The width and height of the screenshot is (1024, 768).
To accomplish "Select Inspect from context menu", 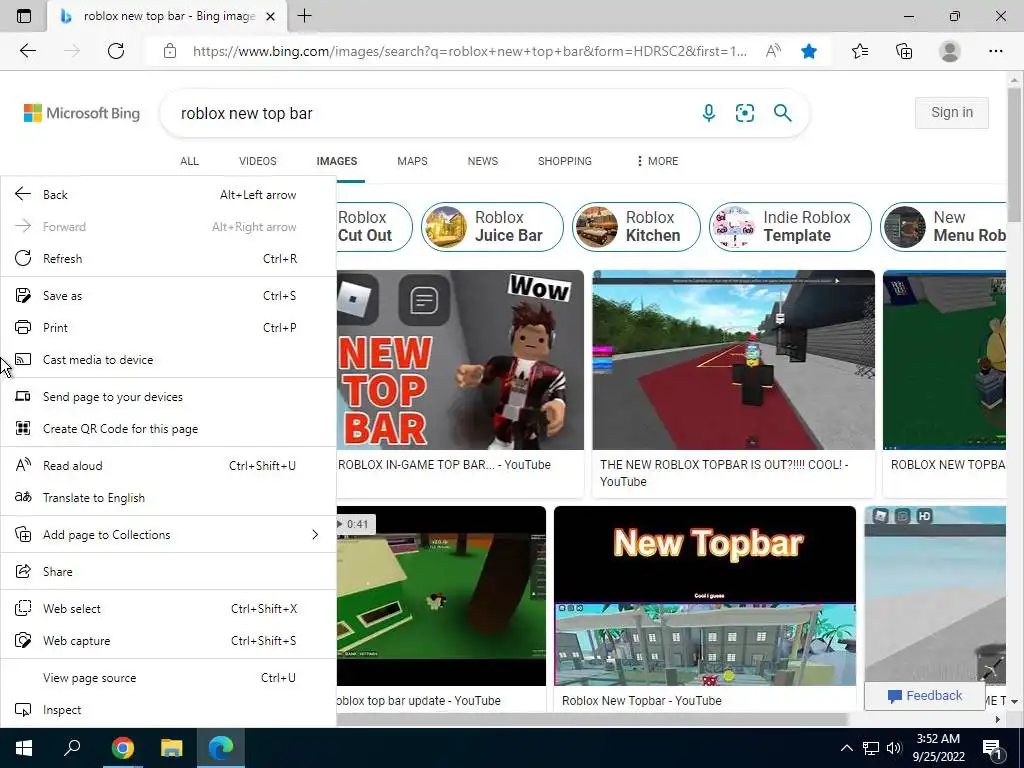I will click(168, 710).
